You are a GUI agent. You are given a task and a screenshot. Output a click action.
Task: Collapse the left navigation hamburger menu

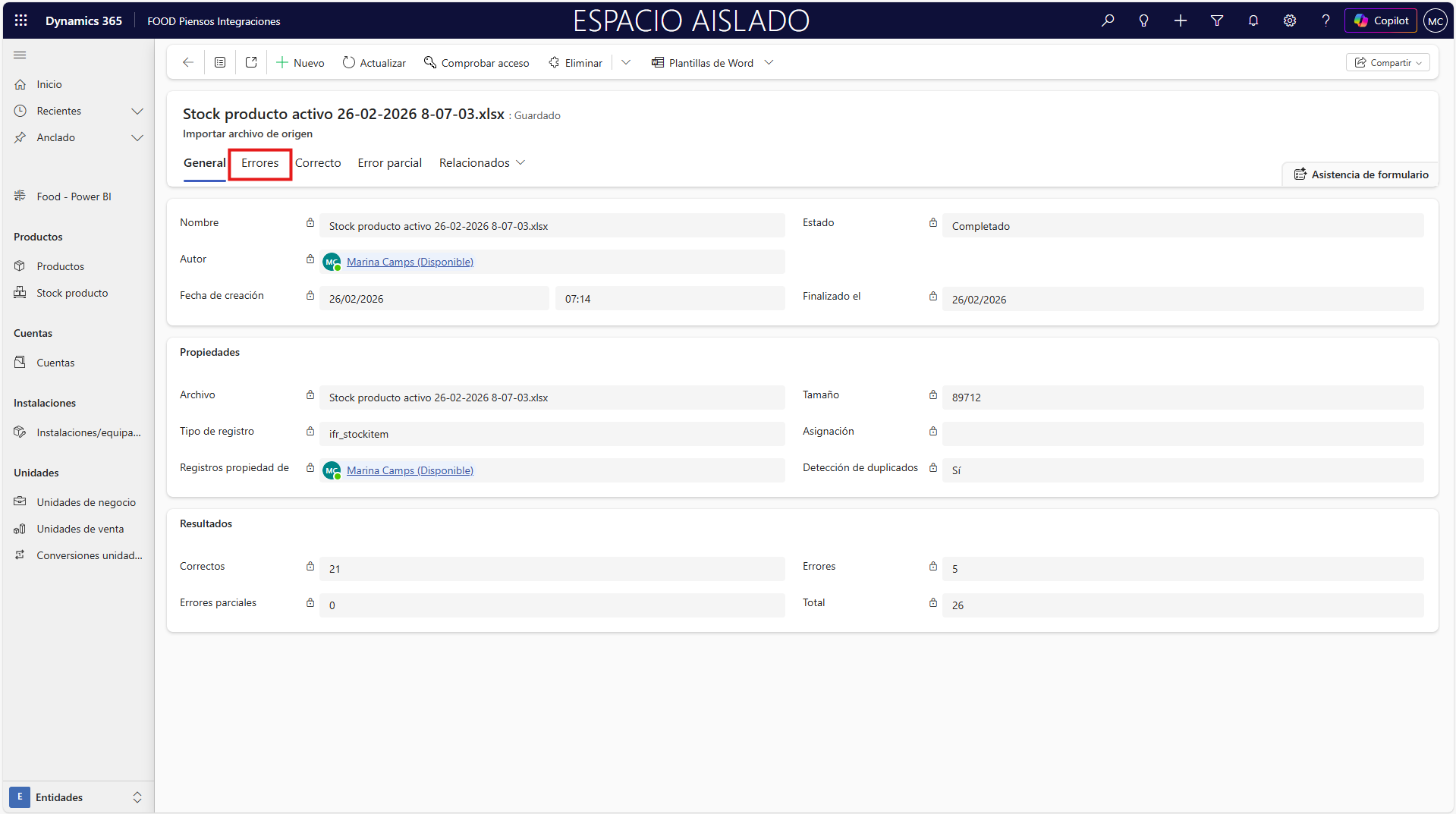pos(20,55)
